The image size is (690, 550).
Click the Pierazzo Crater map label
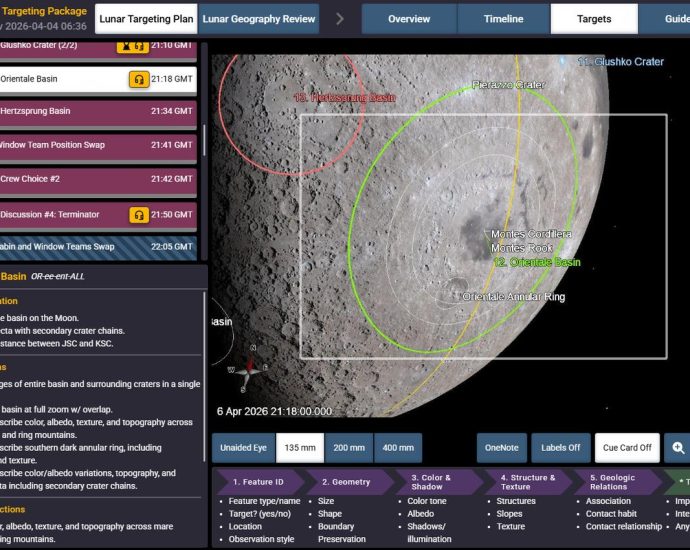point(508,84)
